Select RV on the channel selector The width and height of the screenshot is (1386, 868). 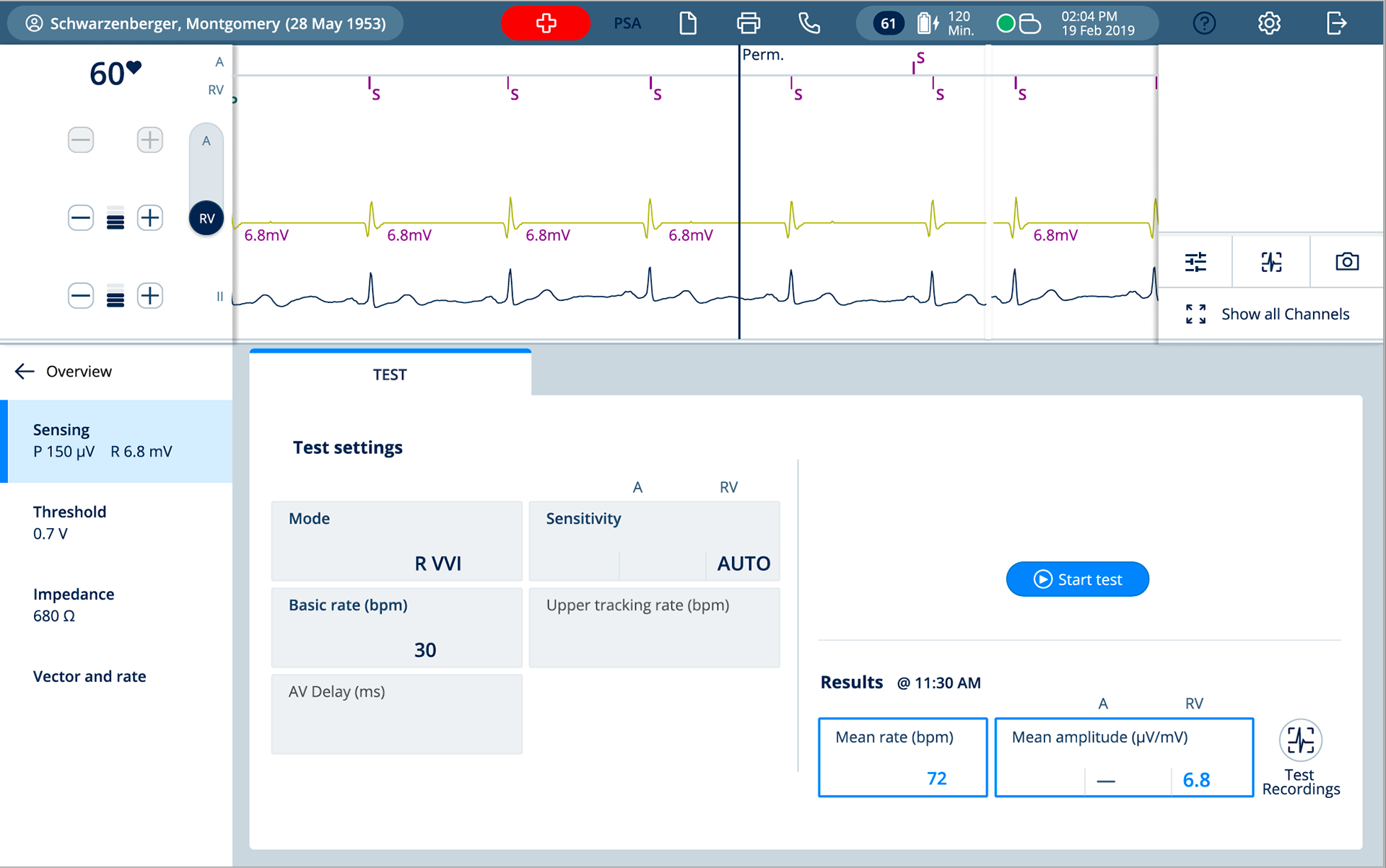(206, 218)
